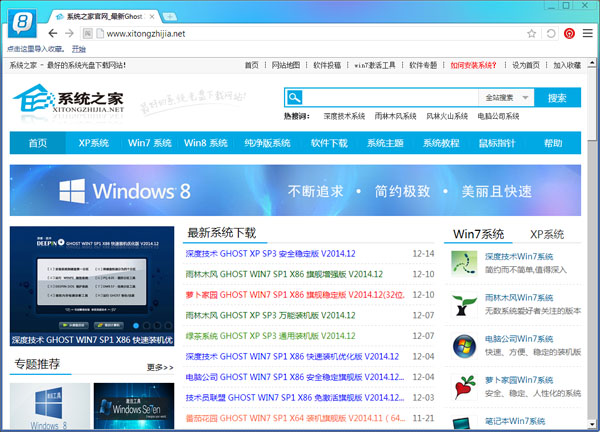Click the magnifier icon in search box
Viewport: 600px width, 432px height.
[294, 98]
